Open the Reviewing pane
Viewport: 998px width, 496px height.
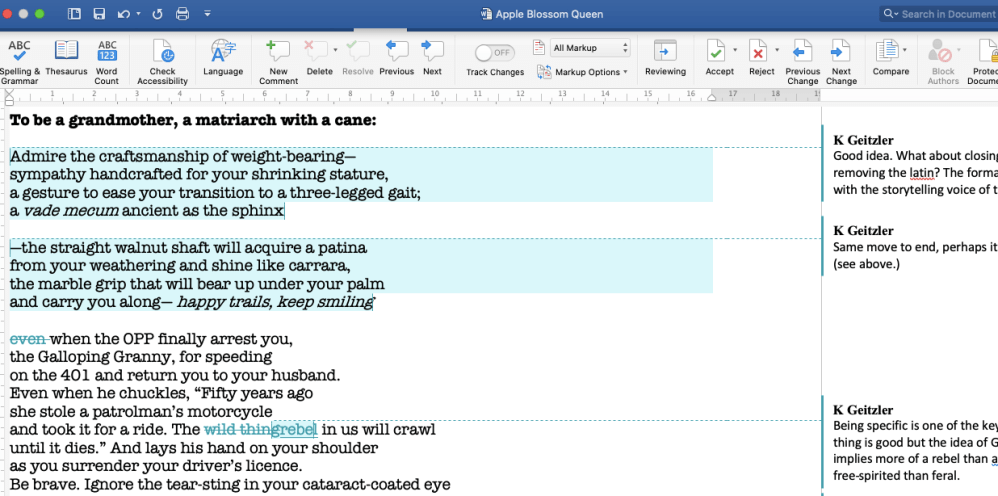click(x=665, y=60)
